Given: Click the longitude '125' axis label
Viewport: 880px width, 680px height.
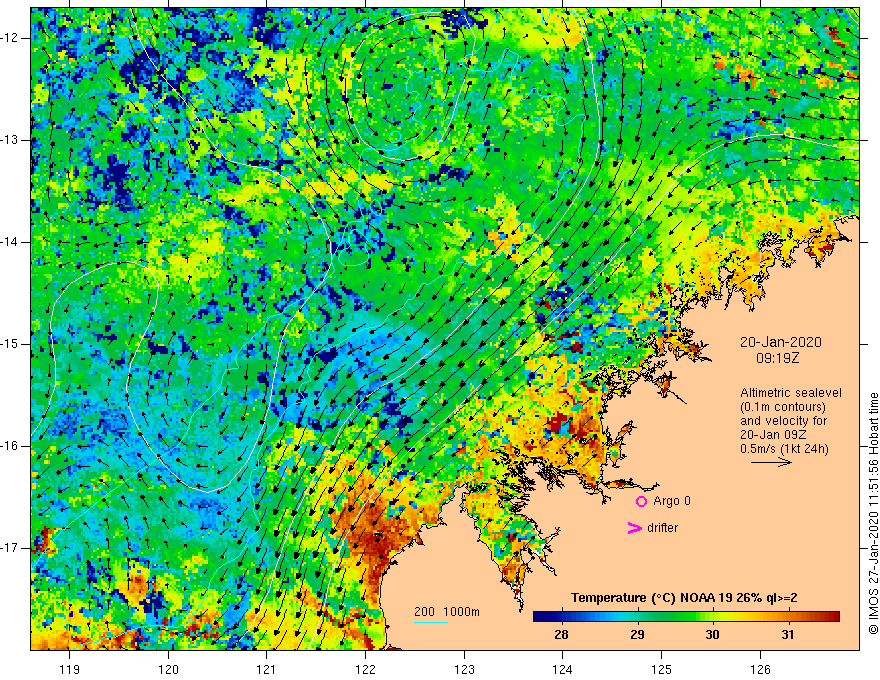Looking at the screenshot, I should tap(661, 669).
